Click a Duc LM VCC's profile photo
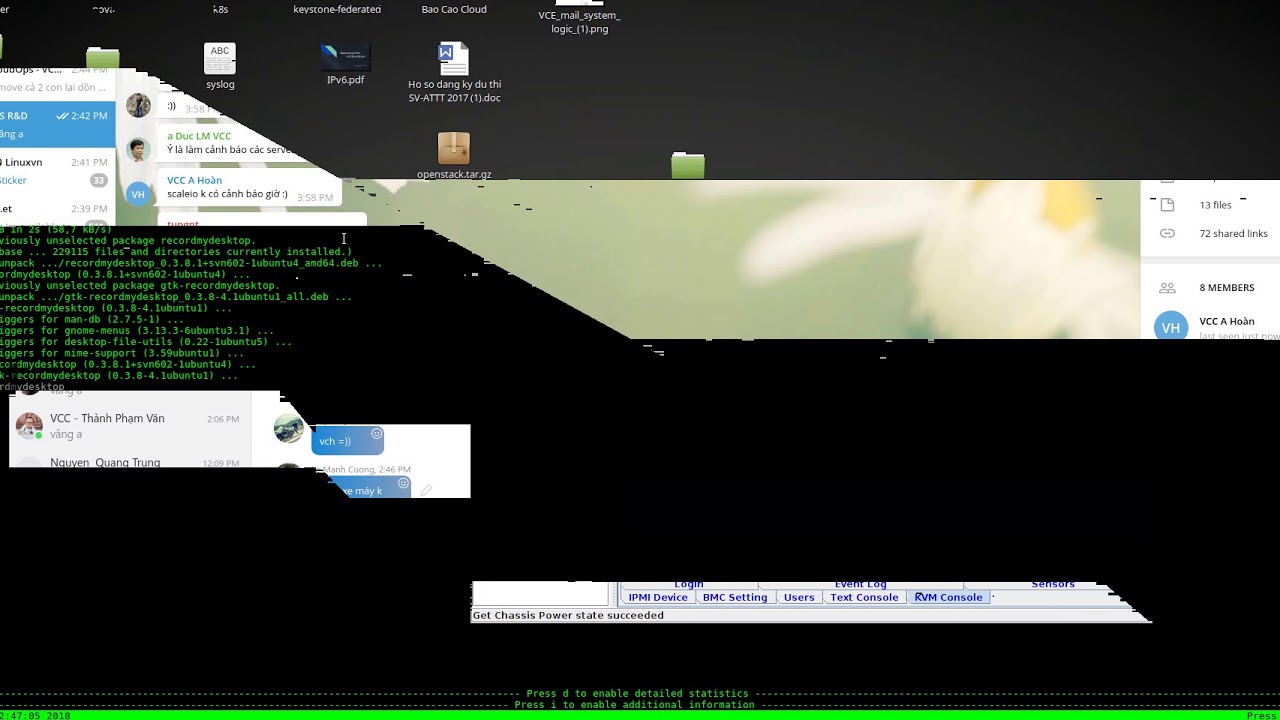Viewport: 1280px width, 720px height. [x=138, y=149]
